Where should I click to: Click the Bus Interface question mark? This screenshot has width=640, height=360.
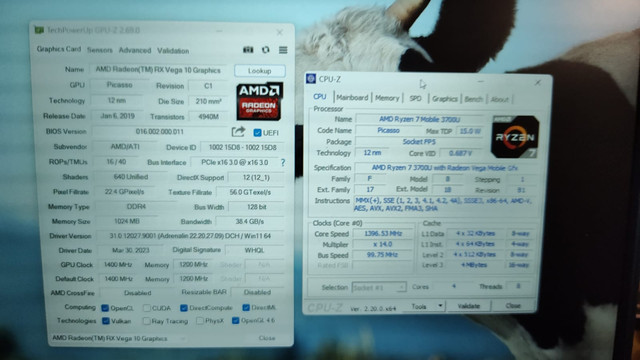(x=283, y=162)
